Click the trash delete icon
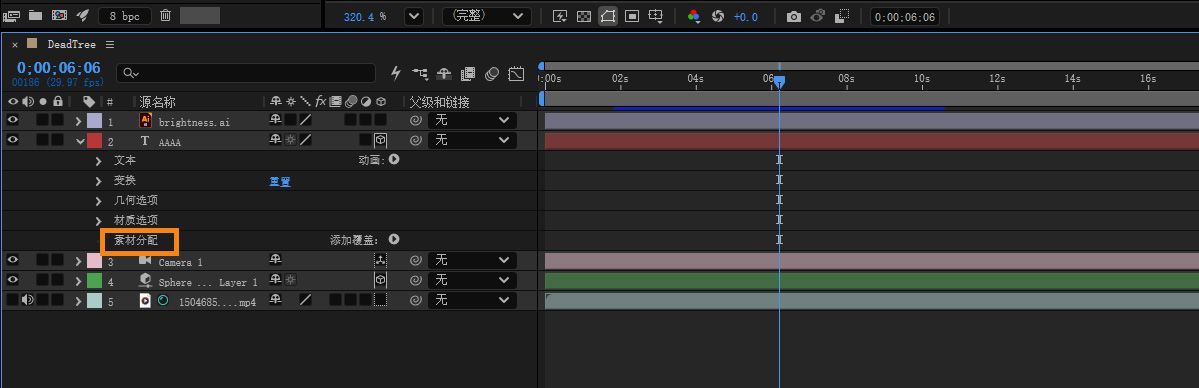This screenshot has width=1199, height=388. click(165, 15)
